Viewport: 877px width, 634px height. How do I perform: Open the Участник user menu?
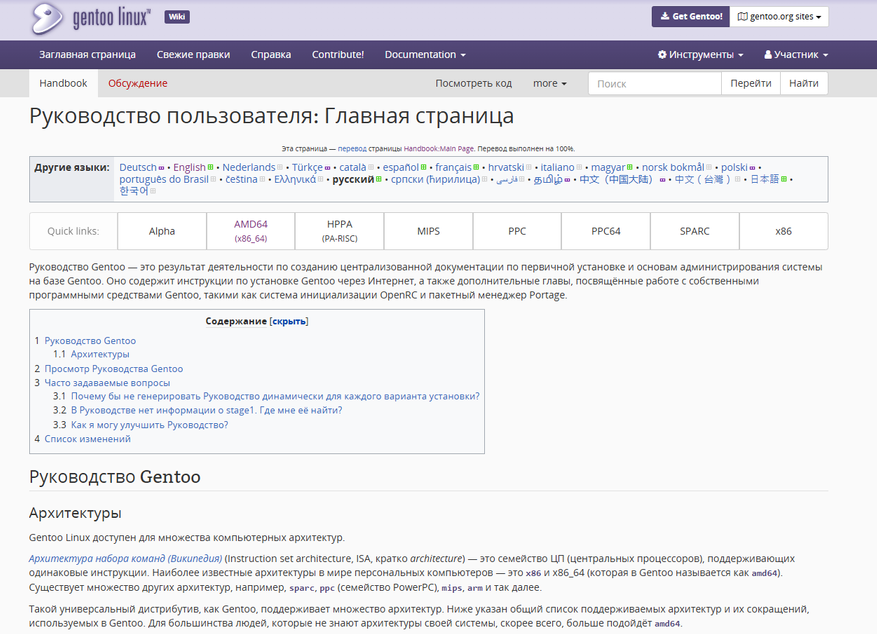click(x=795, y=55)
